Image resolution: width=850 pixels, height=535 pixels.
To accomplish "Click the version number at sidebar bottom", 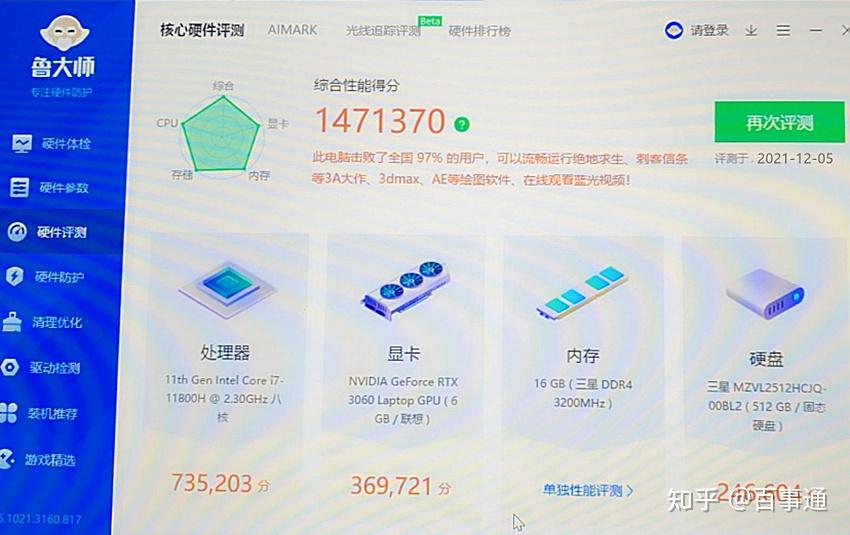I will (41, 519).
